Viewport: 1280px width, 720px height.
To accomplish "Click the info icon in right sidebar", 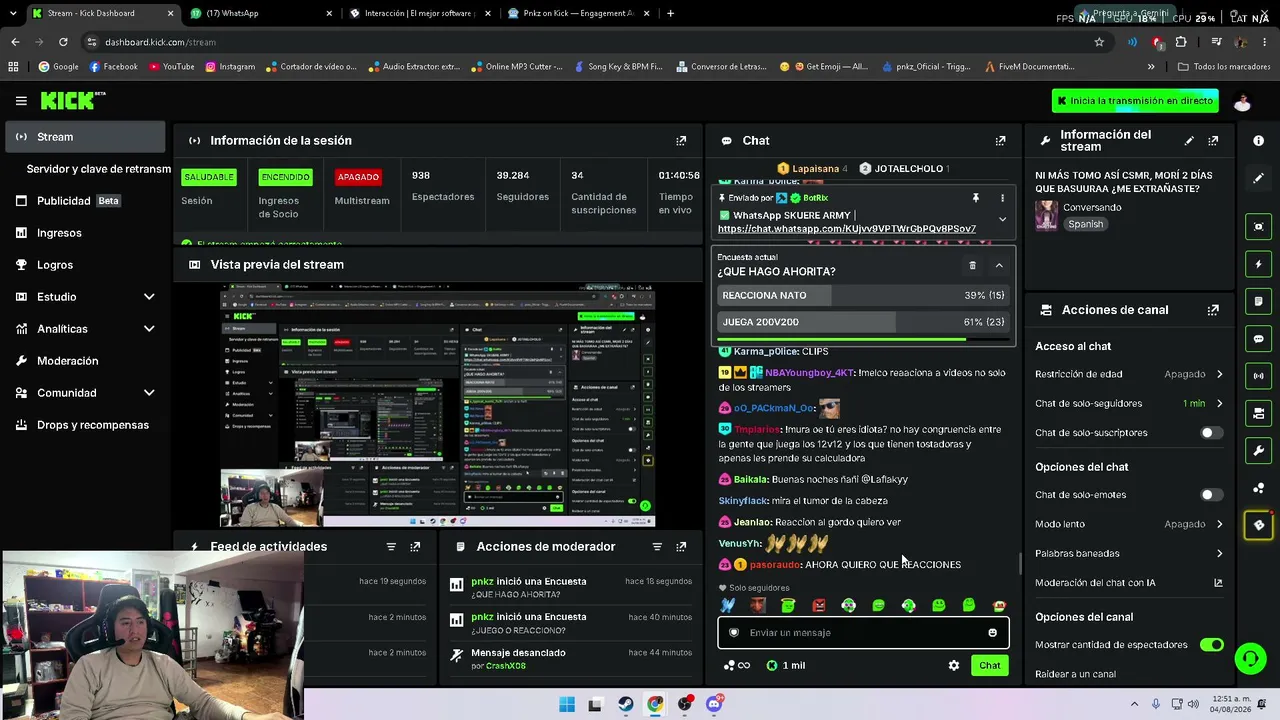I will (x=1258, y=141).
